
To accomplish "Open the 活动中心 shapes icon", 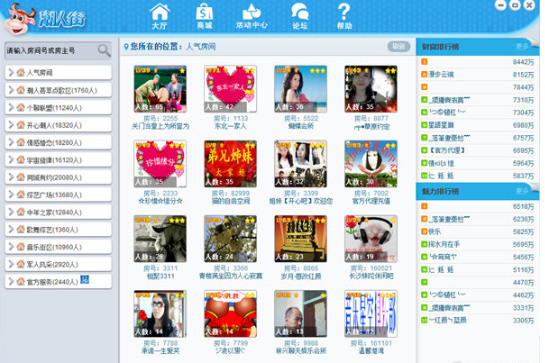I will point(252,13).
